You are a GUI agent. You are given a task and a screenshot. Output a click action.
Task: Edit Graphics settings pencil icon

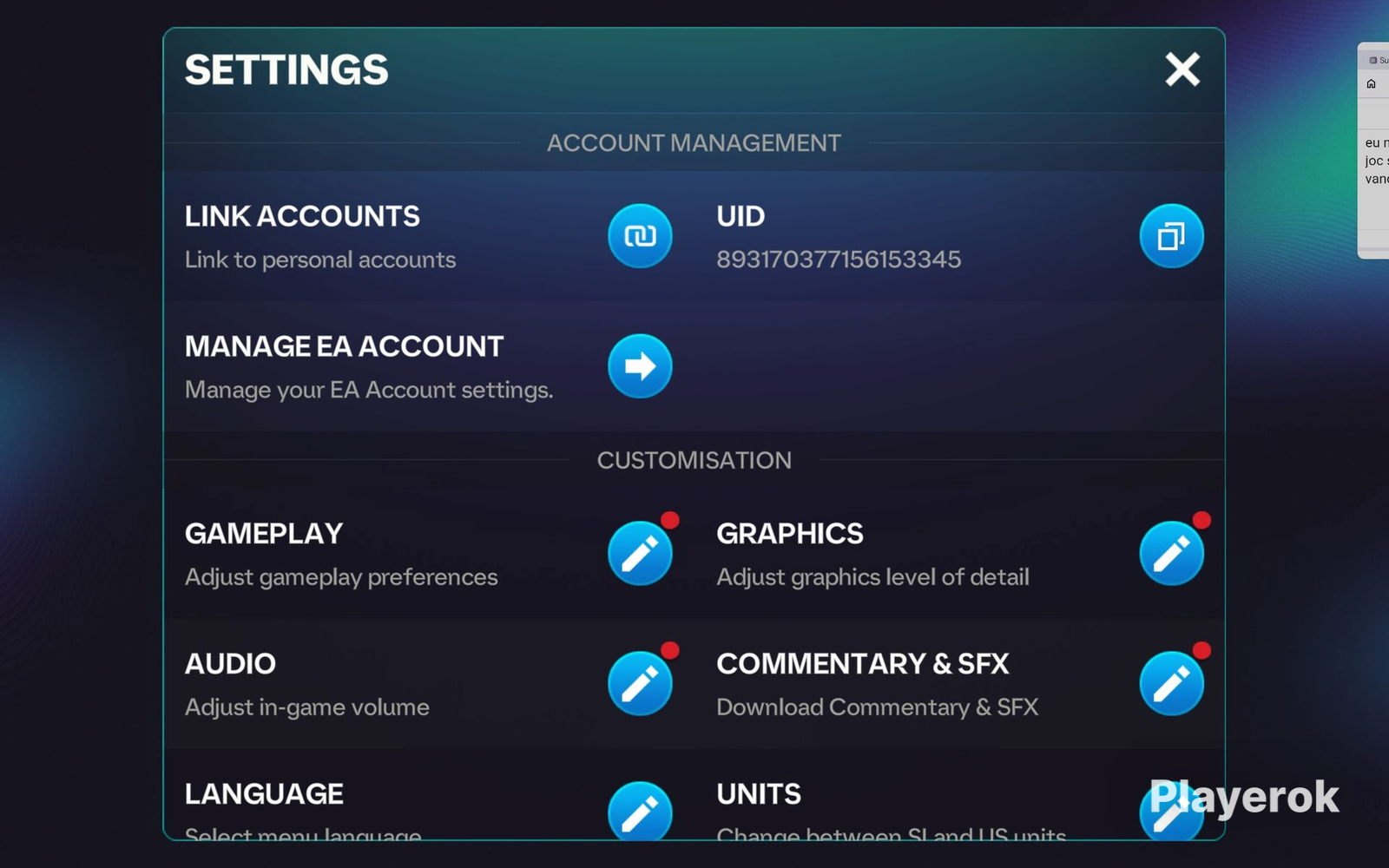click(1171, 554)
